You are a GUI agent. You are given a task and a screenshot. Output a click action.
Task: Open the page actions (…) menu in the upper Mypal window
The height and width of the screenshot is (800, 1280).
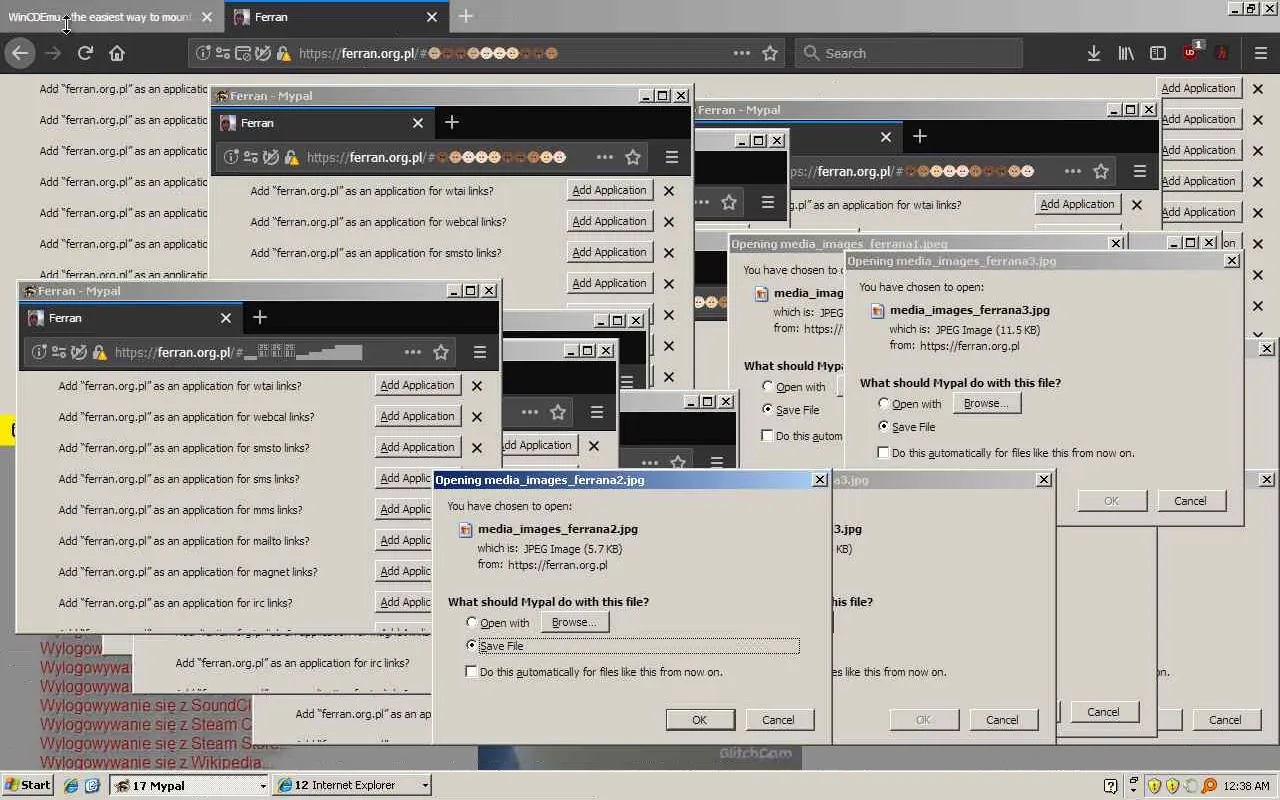click(605, 157)
